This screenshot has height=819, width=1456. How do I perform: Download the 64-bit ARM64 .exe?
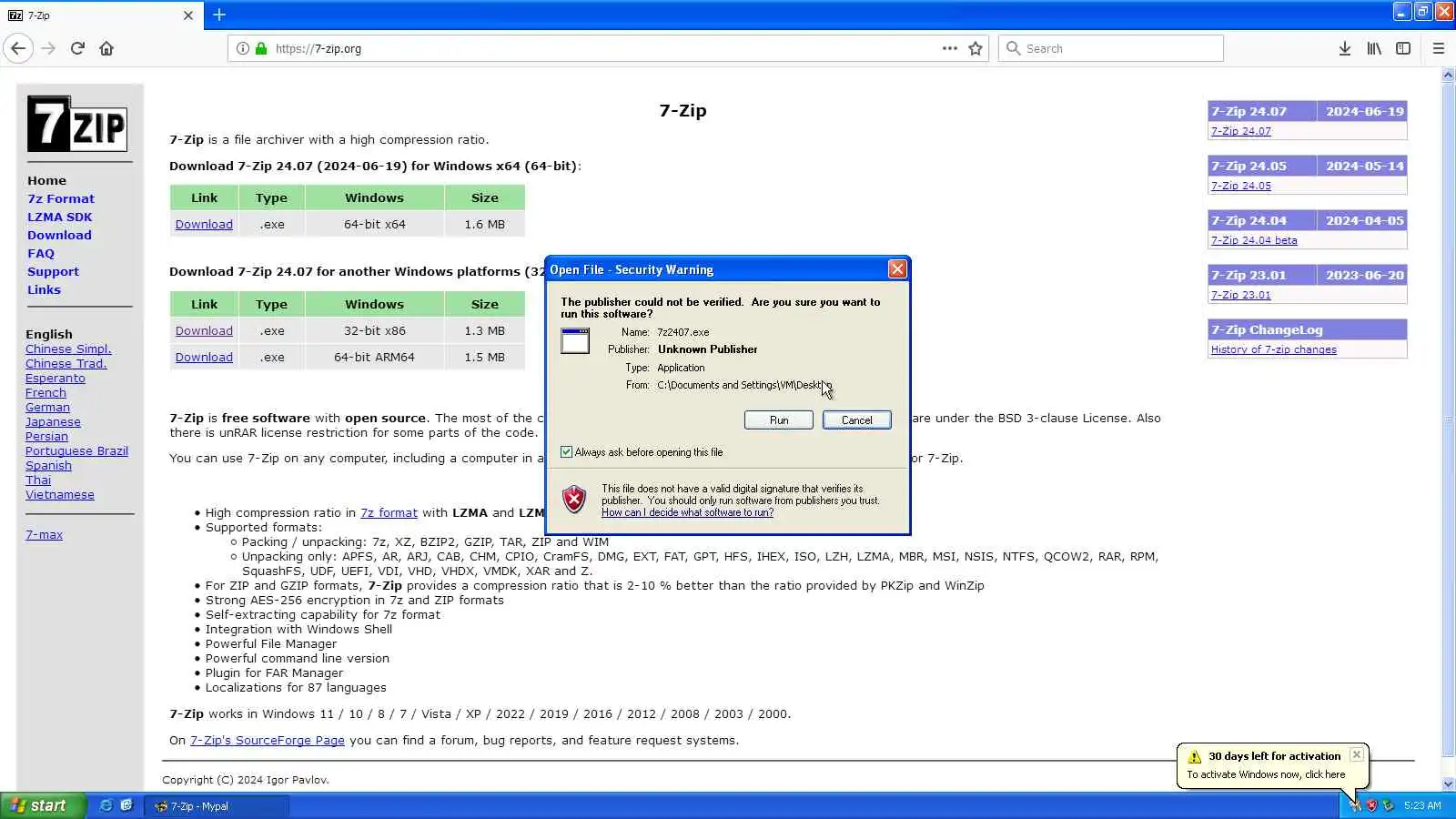point(204,357)
